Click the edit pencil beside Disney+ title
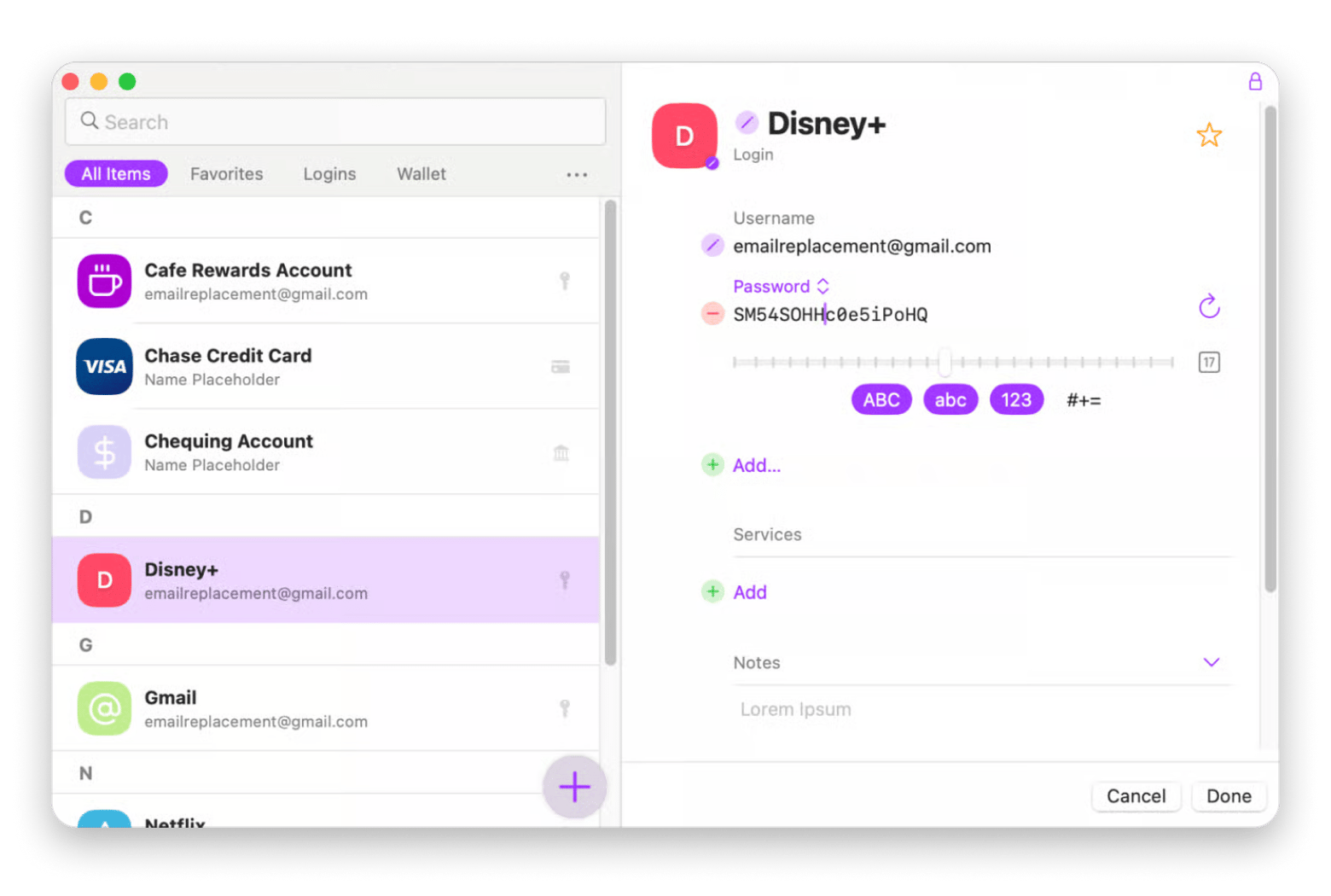This screenshot has width=1331, height=896. pyautogui.click(x=747, y=123)
